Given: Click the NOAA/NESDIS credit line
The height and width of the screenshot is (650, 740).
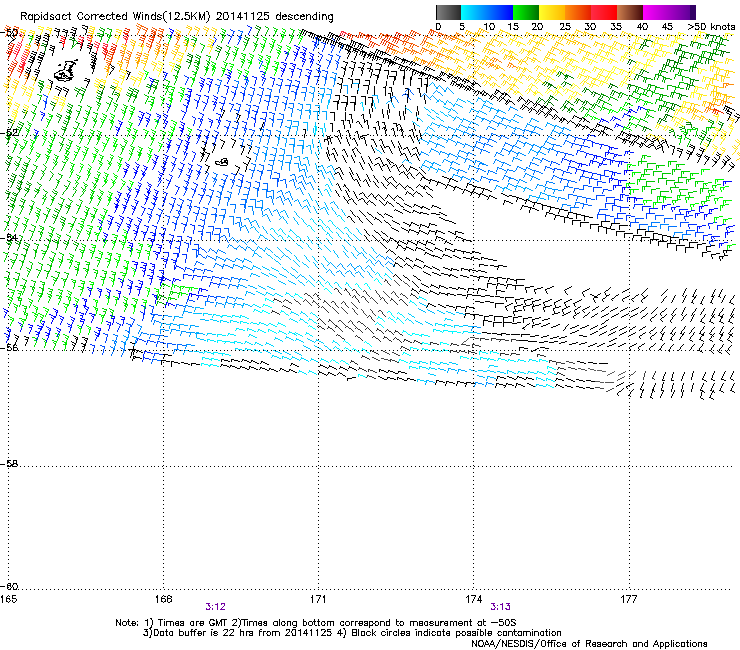Looking at the screenshot, I should pyautogui.click(x=589, y=644).
